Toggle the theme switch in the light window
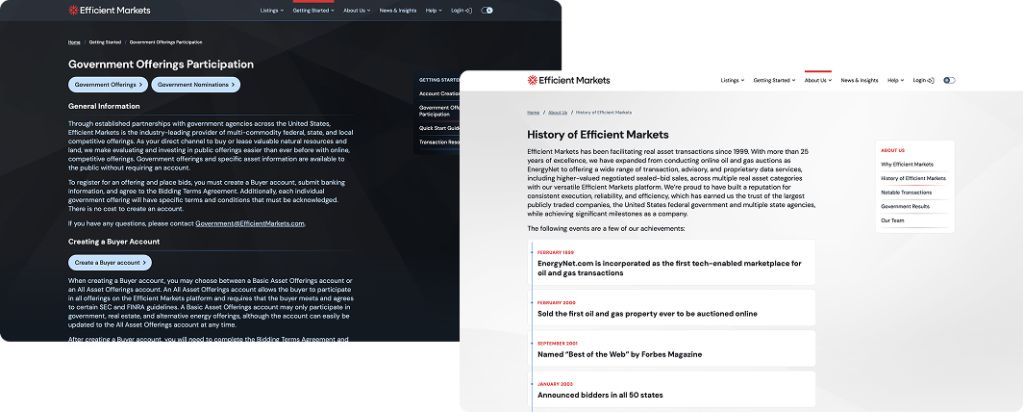The width and height of the screenshot is (1024, 412). click(x=949, y=80)
